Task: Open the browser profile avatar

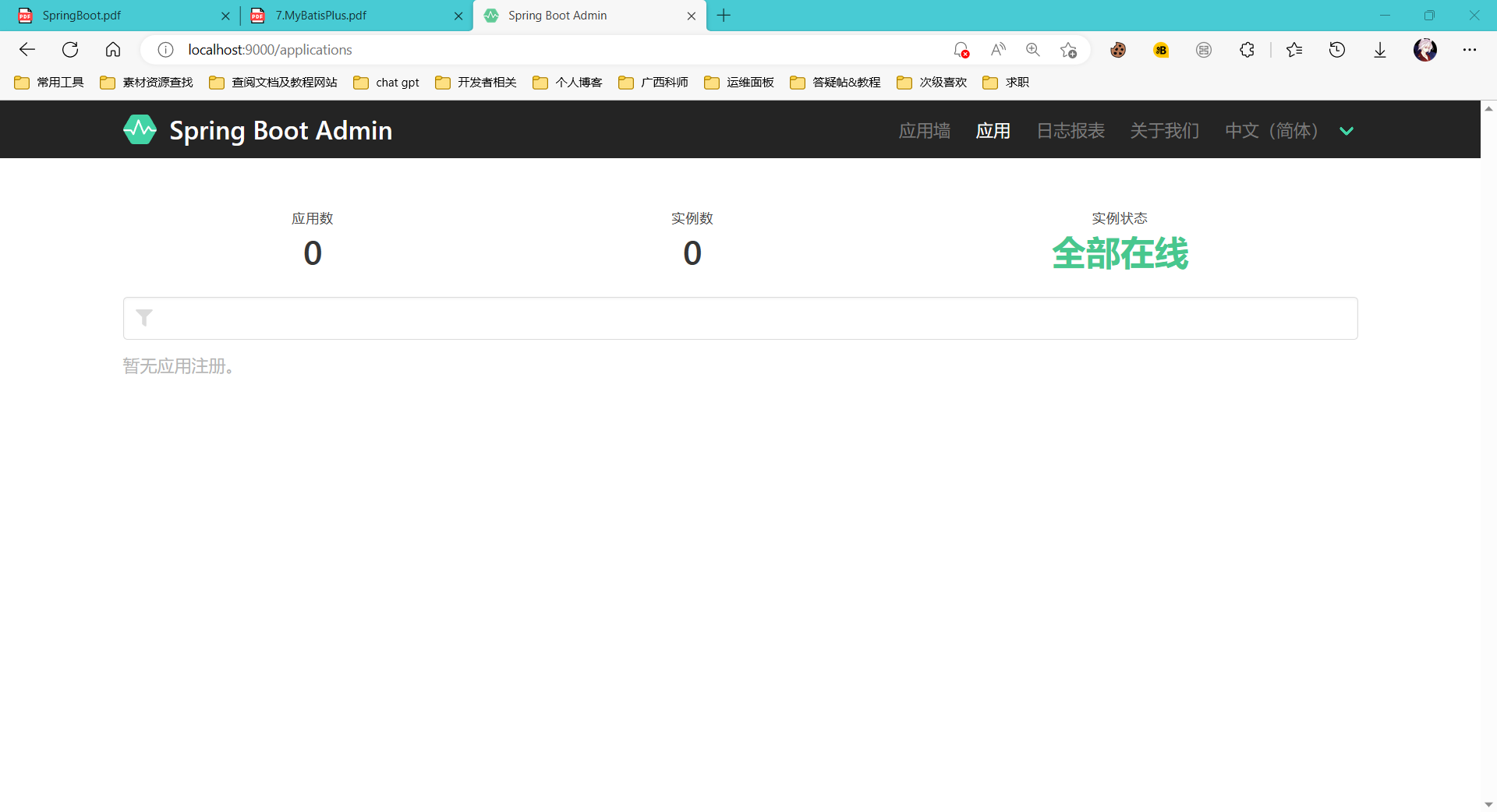Action: coord(1425,50)
